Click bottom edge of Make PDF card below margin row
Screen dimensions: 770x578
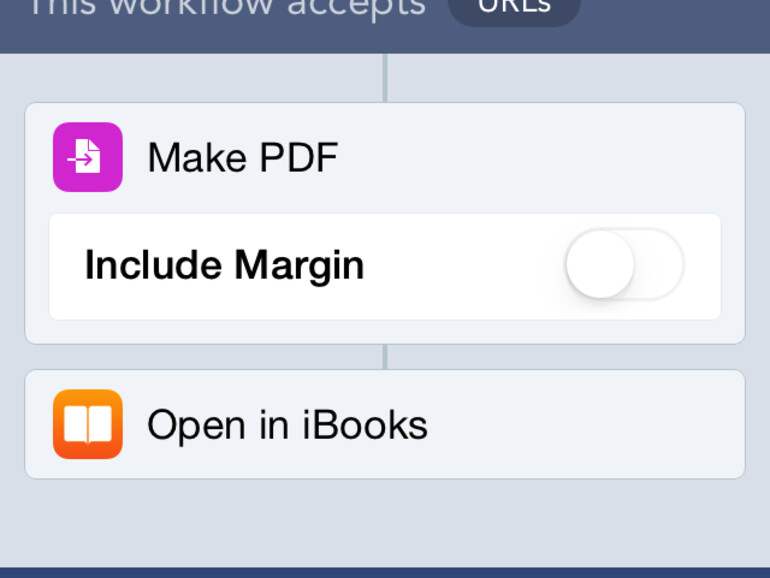(385, 332)
